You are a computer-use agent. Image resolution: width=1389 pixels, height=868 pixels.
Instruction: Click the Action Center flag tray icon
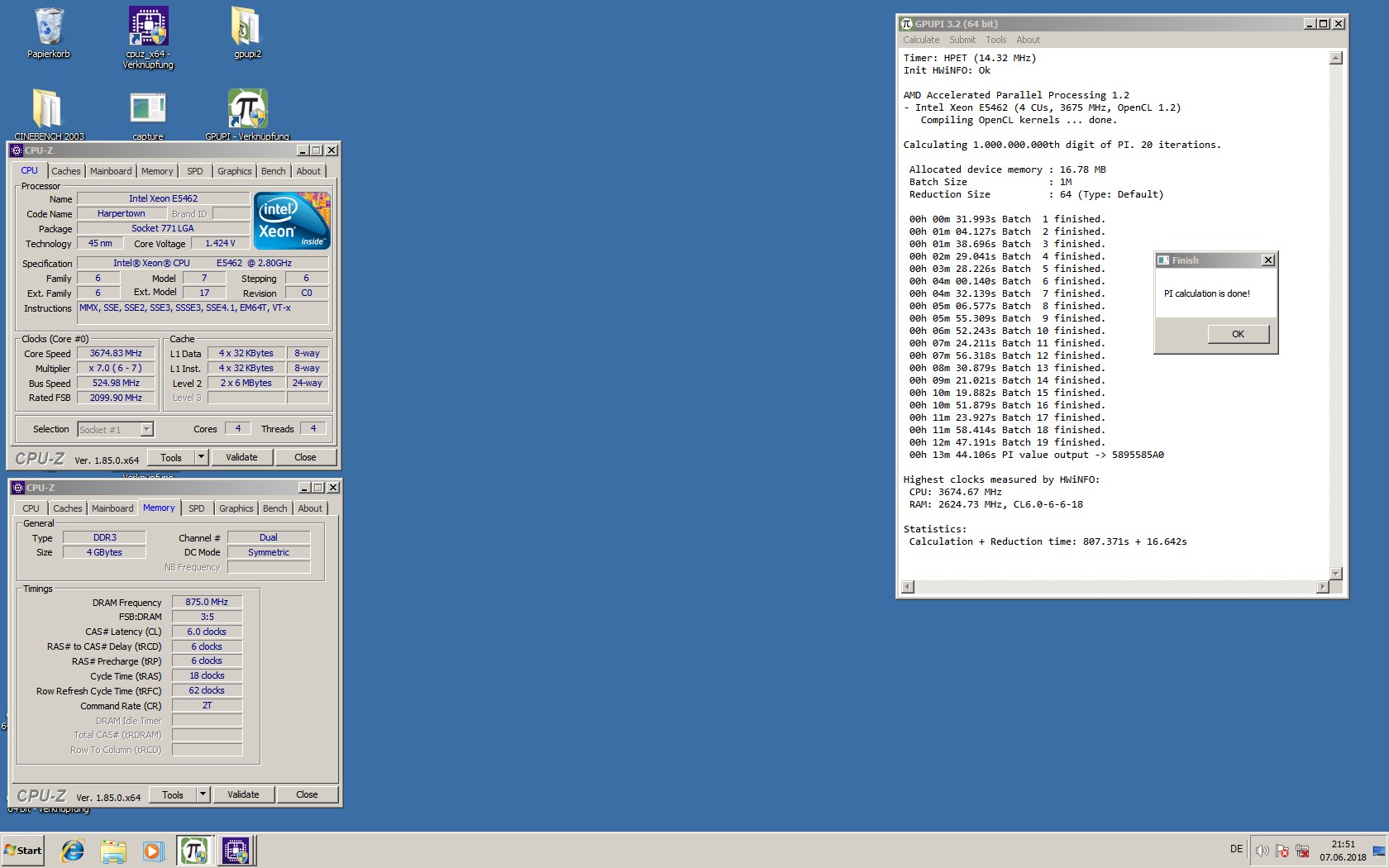1282,851
